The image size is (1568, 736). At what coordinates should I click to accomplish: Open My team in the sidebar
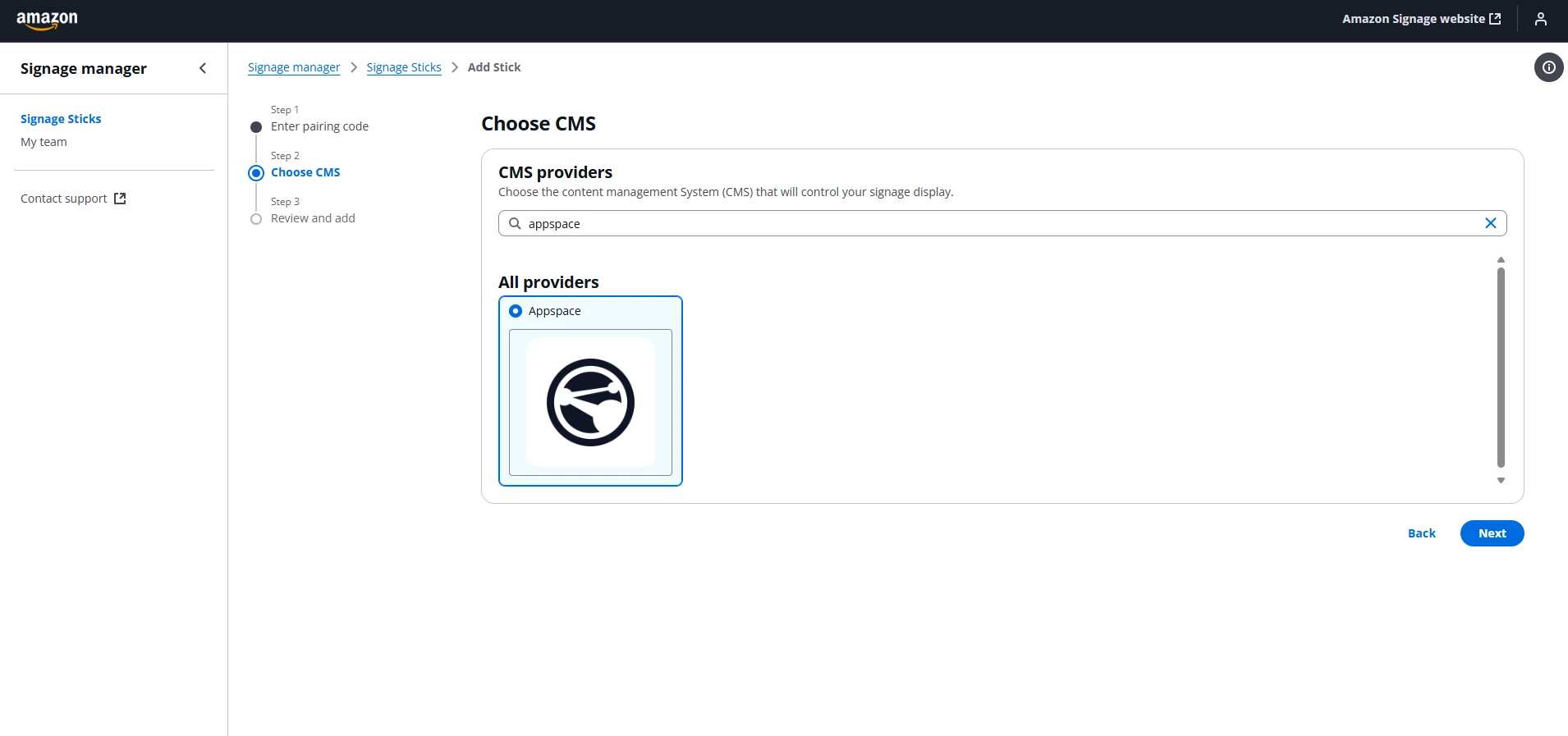[x=44, y=142]
